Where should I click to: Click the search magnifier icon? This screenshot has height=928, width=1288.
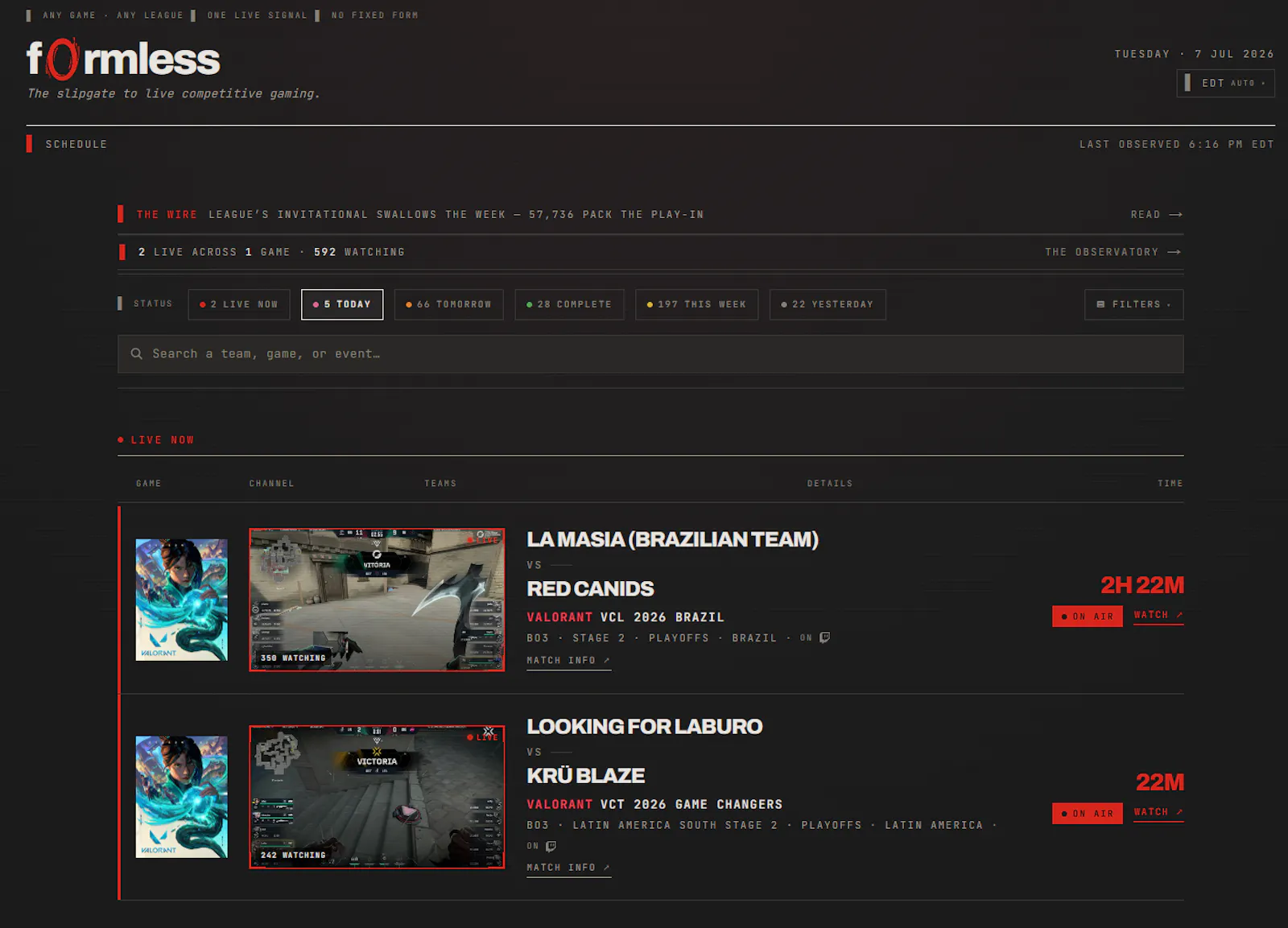coord(137,353)
